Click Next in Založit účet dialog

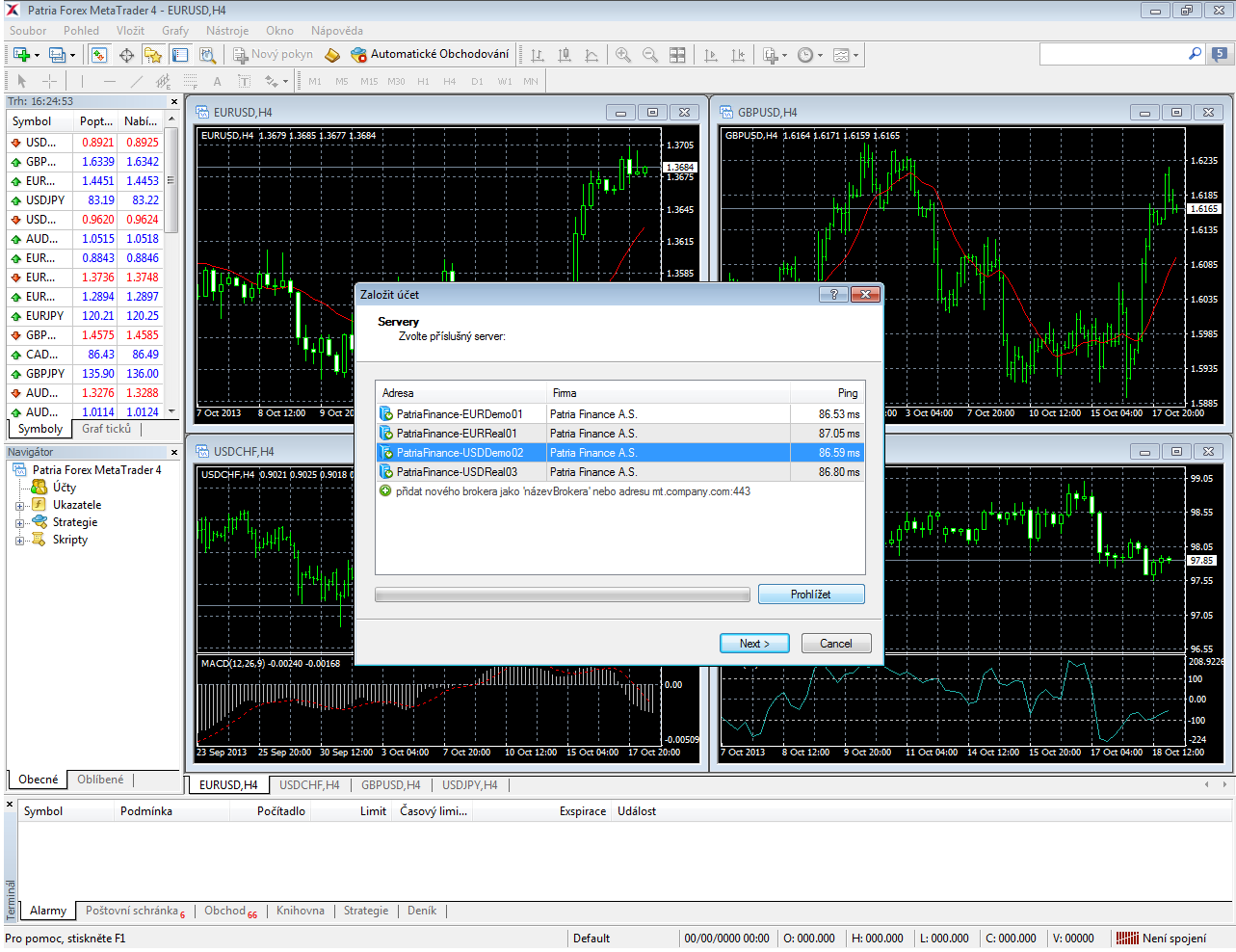pyautogui.click(x=754, y=644)
